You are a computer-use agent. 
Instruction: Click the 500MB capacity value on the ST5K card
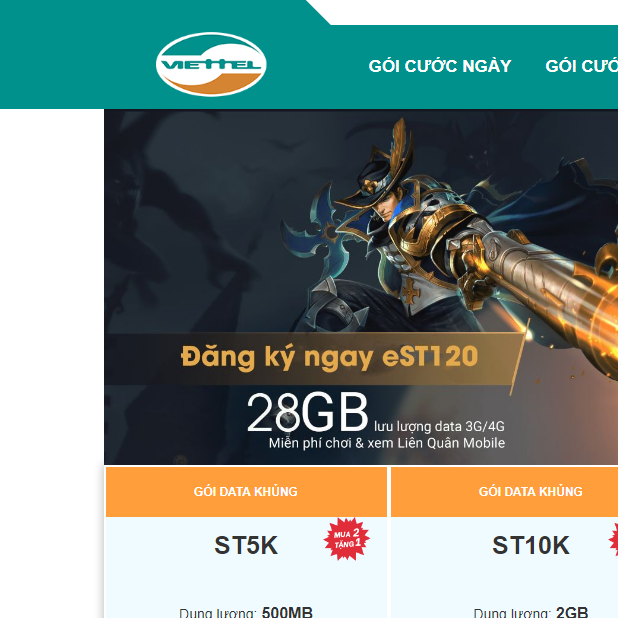click(x=287, y=612)
